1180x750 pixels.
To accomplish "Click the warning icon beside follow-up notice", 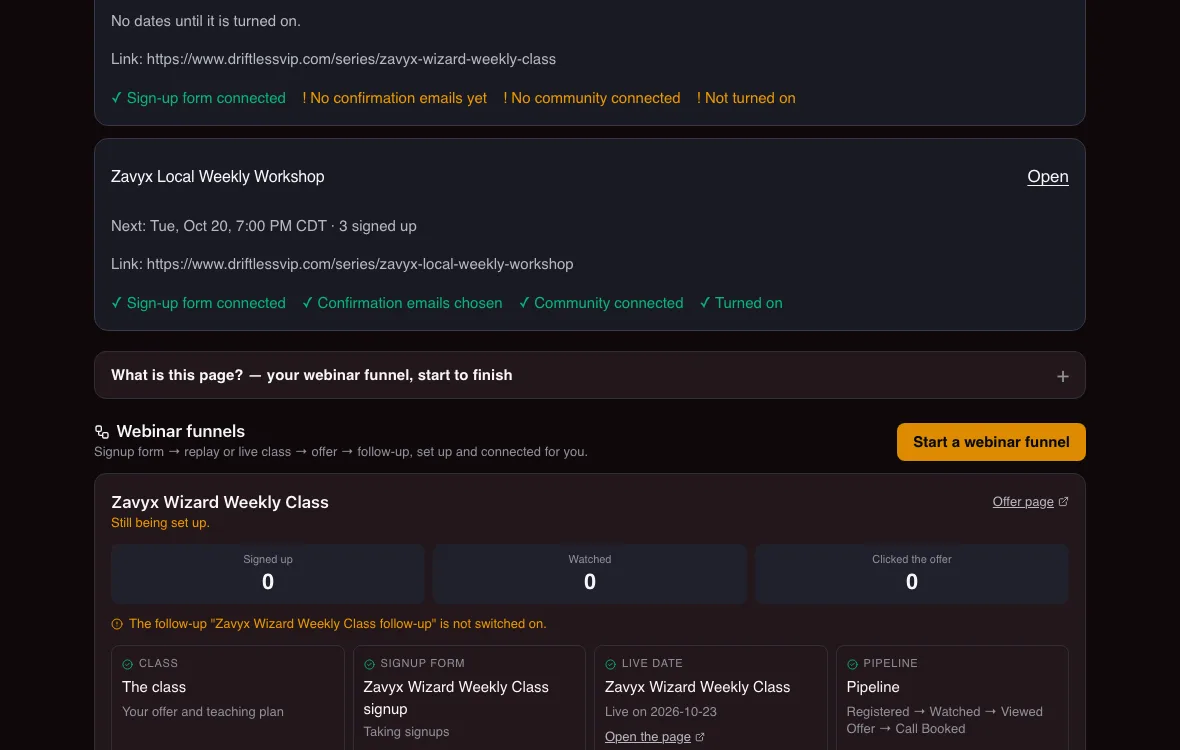I will pyautogui.click(x=117, y=624).
